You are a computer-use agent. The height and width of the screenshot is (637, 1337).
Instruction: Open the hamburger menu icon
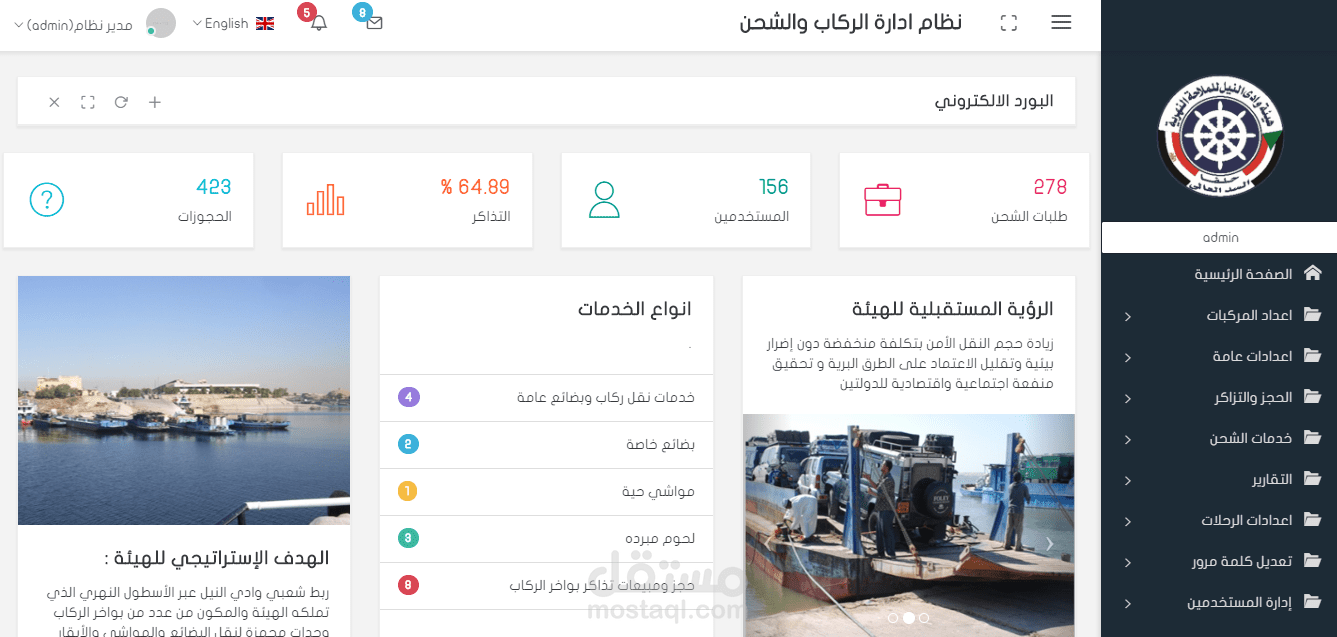click(x=1061, y=23)
